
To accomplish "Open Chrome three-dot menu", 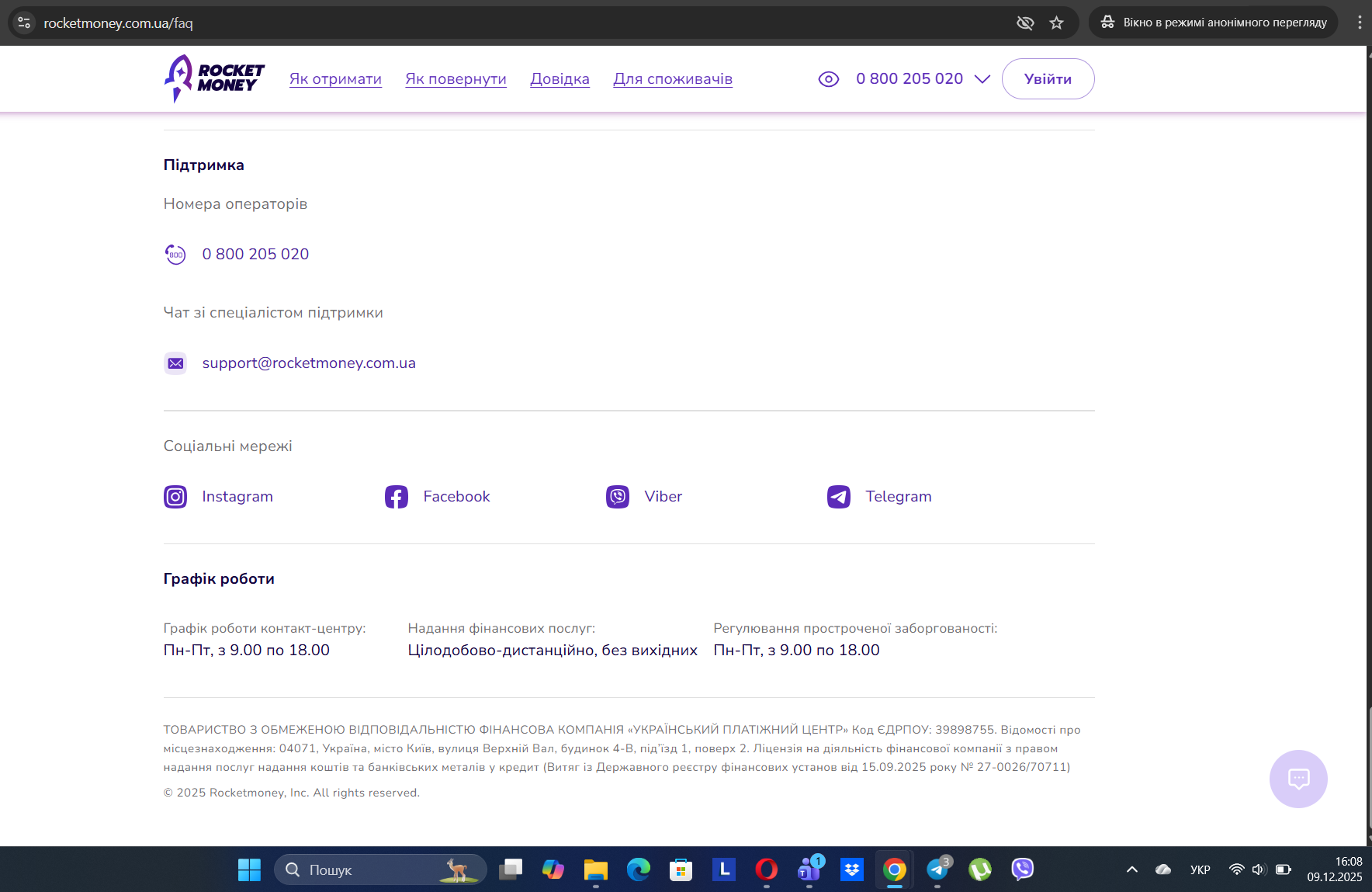I will point(1360,23).
